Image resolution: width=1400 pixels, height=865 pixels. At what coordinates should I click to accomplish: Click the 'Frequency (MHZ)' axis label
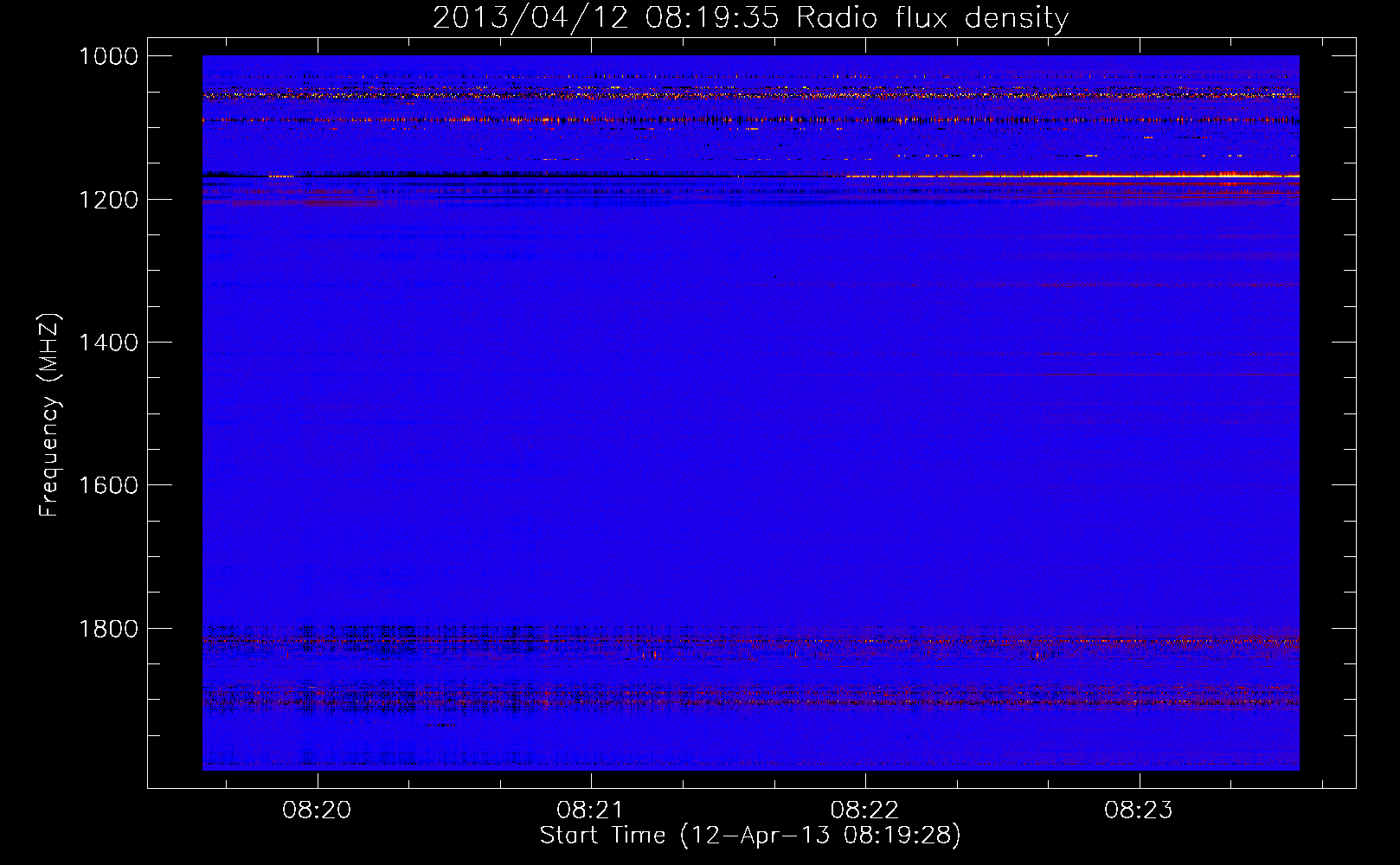point(49,415)
